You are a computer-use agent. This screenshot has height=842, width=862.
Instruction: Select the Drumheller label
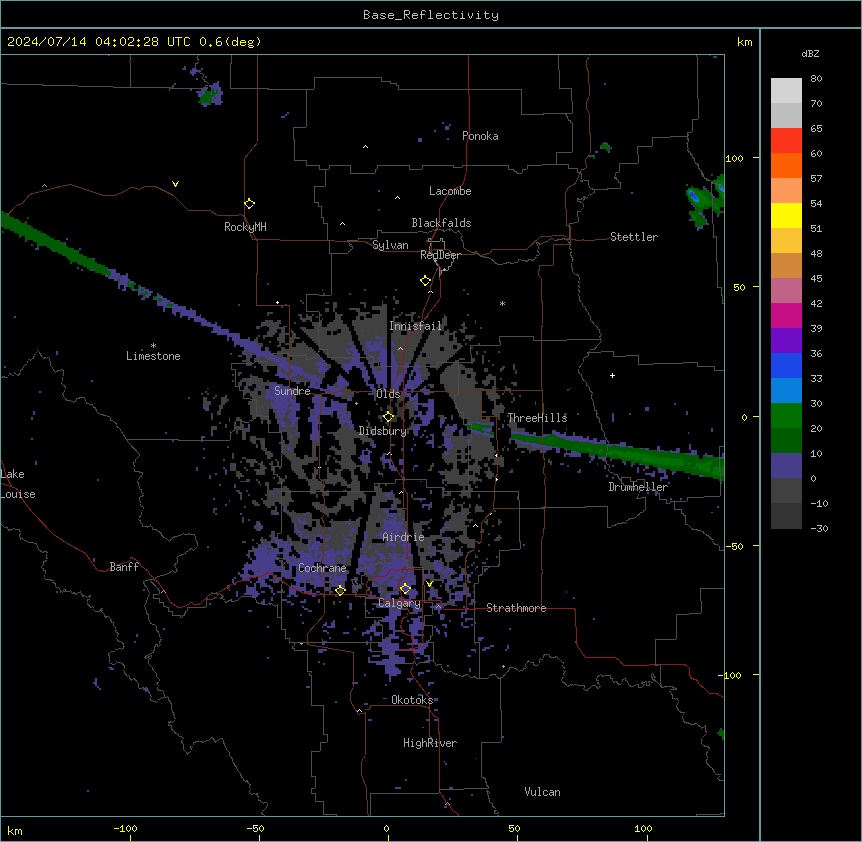pos(638,487)
